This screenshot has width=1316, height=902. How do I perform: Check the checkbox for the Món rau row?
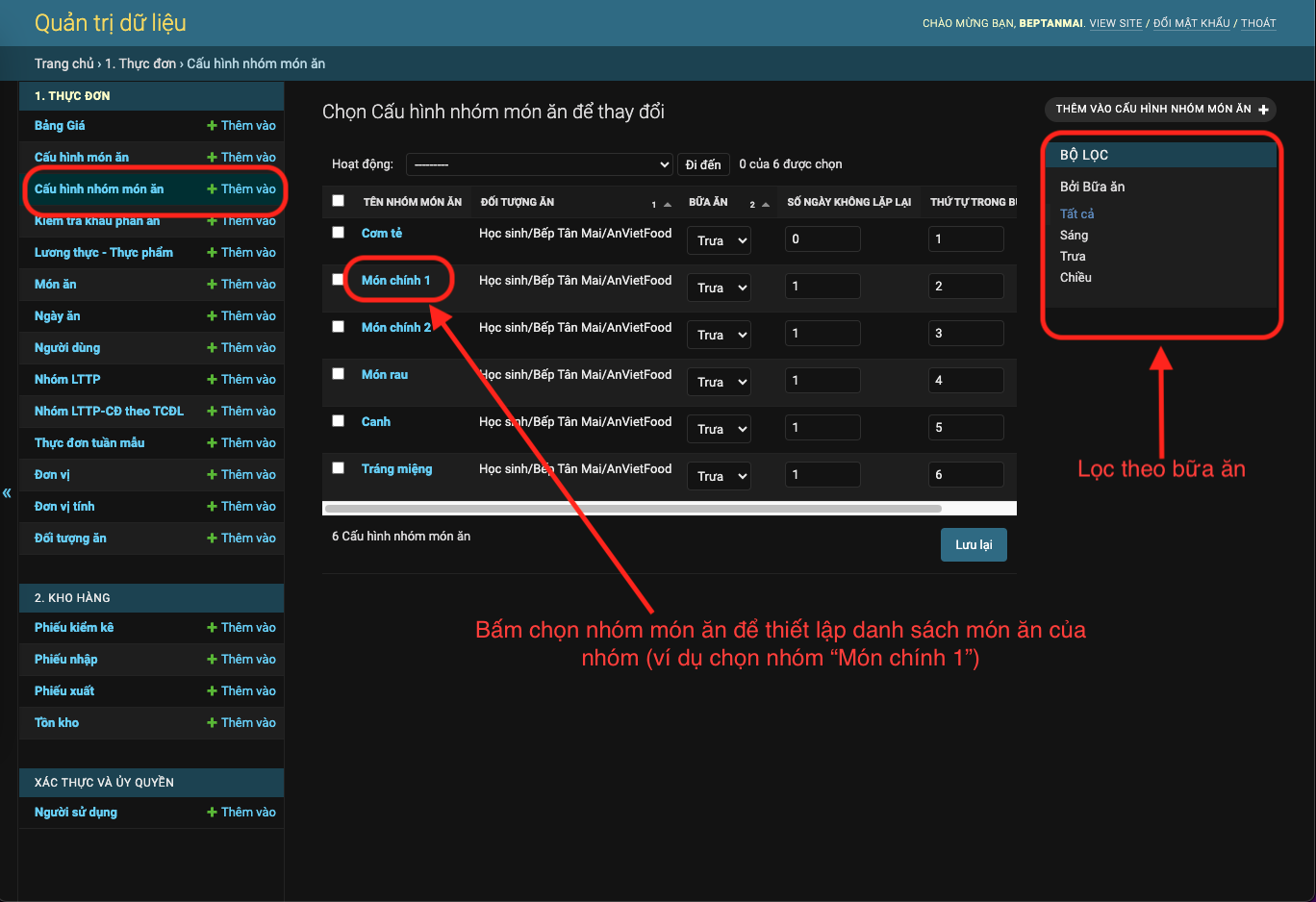[338, 373]
